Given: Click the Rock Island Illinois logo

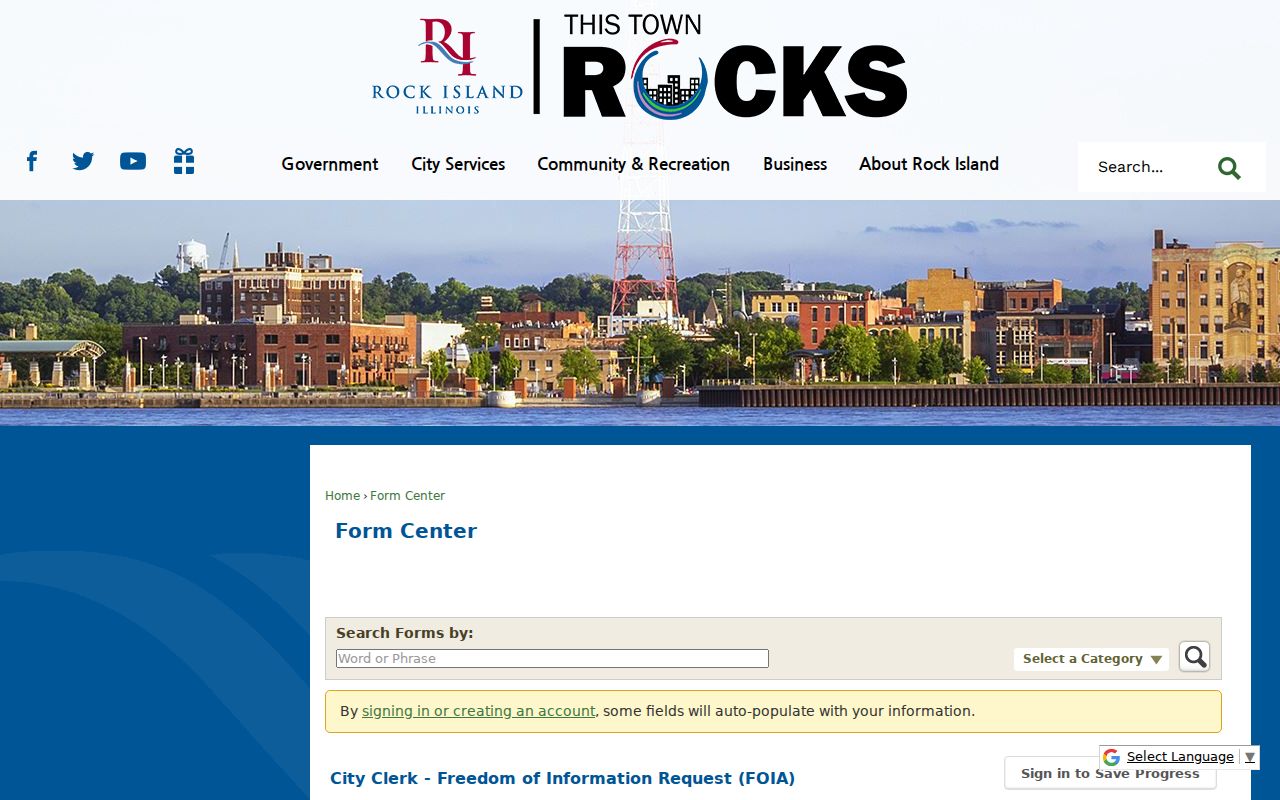Looking at the screenshot, I should (447, 66).
